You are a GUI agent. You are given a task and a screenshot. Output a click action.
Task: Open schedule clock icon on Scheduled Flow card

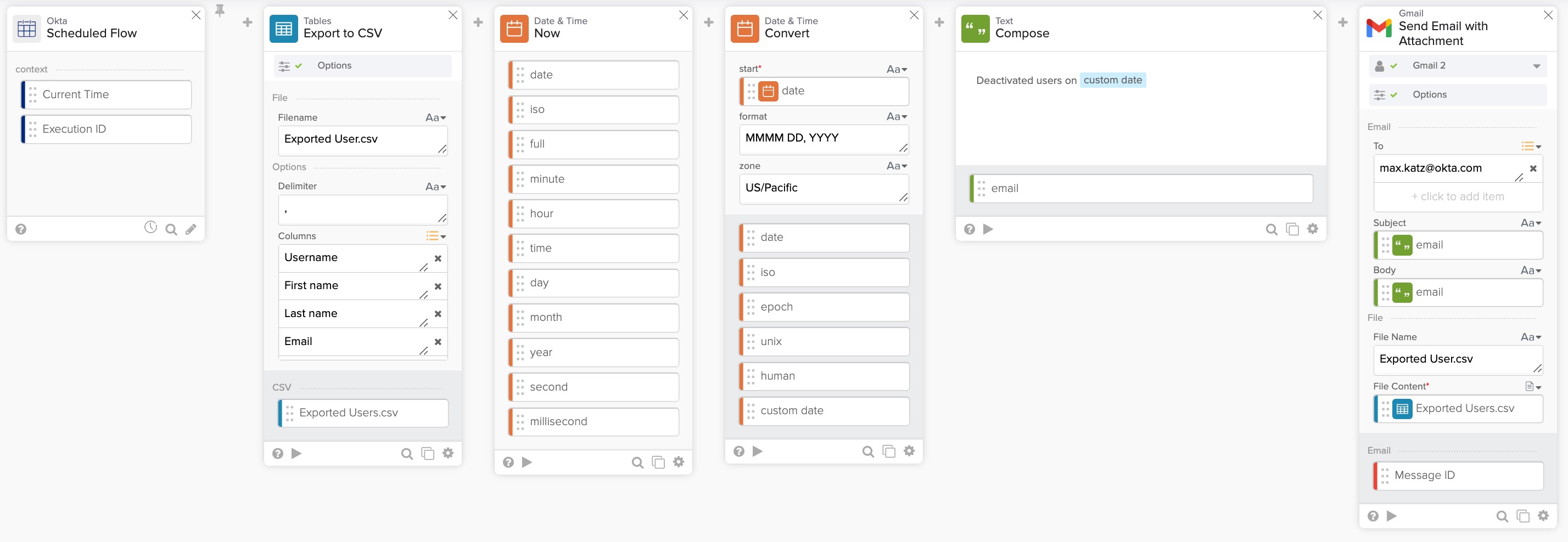point(150,228)
